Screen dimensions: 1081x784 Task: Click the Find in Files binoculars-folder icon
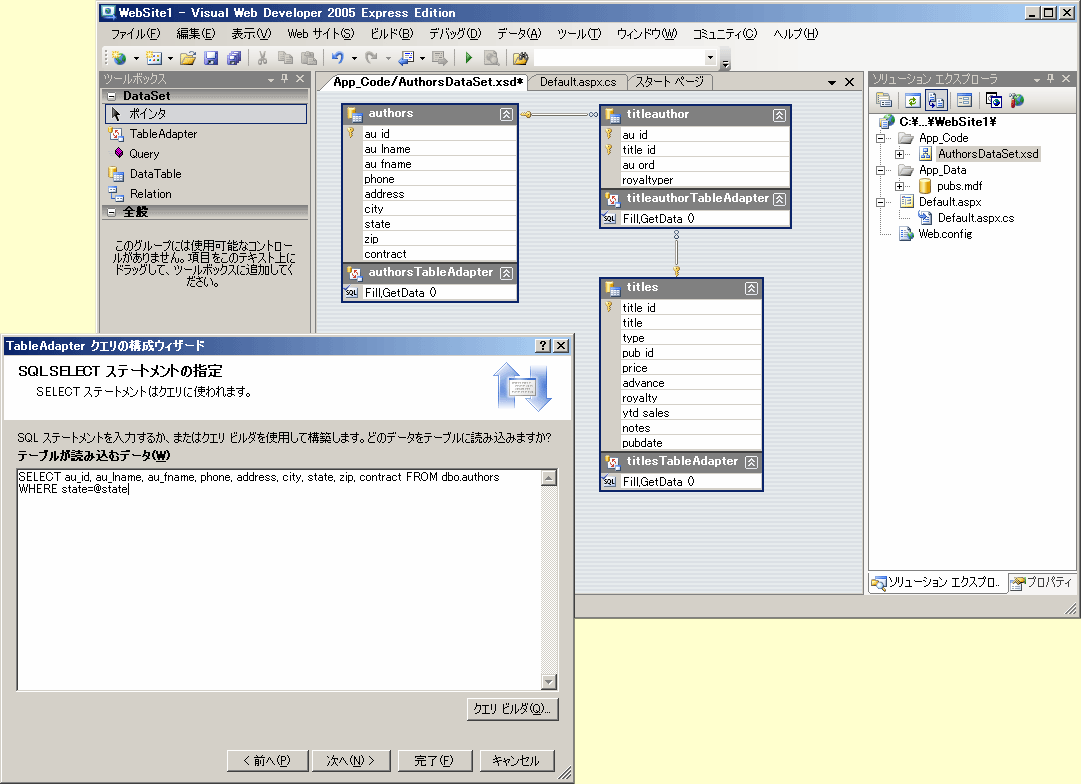521,59
